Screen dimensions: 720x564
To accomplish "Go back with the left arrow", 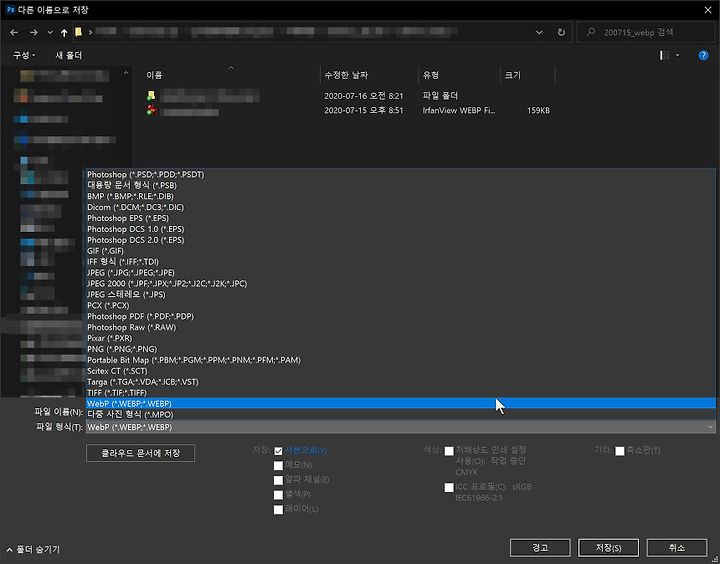I will coord(14,33).
